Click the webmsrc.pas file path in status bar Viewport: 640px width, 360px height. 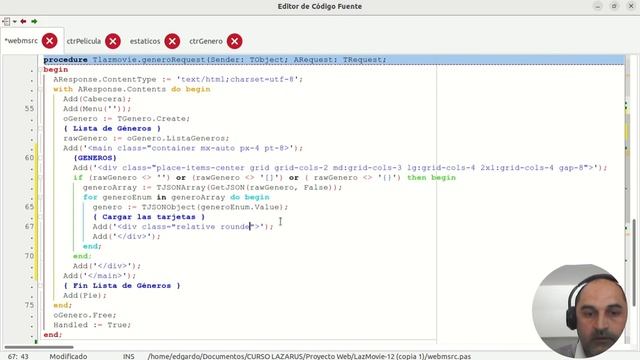tap(309, 356)
